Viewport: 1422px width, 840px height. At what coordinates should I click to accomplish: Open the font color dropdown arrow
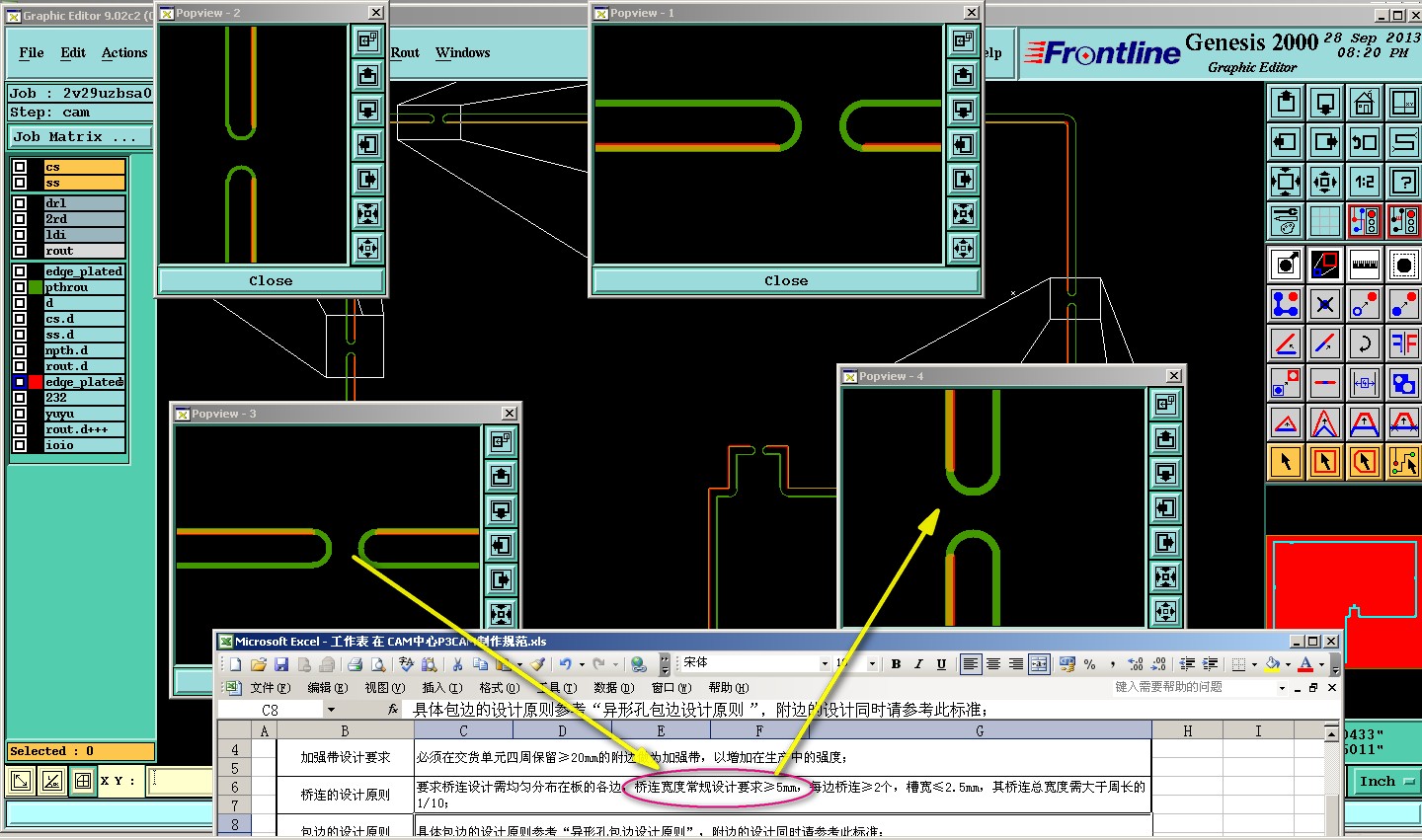pyautogui.click(x=1322, y=664)
